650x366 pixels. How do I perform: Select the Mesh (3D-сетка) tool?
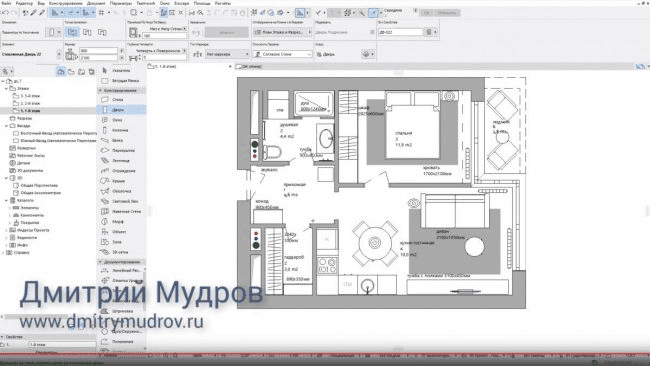pos(121,252)
